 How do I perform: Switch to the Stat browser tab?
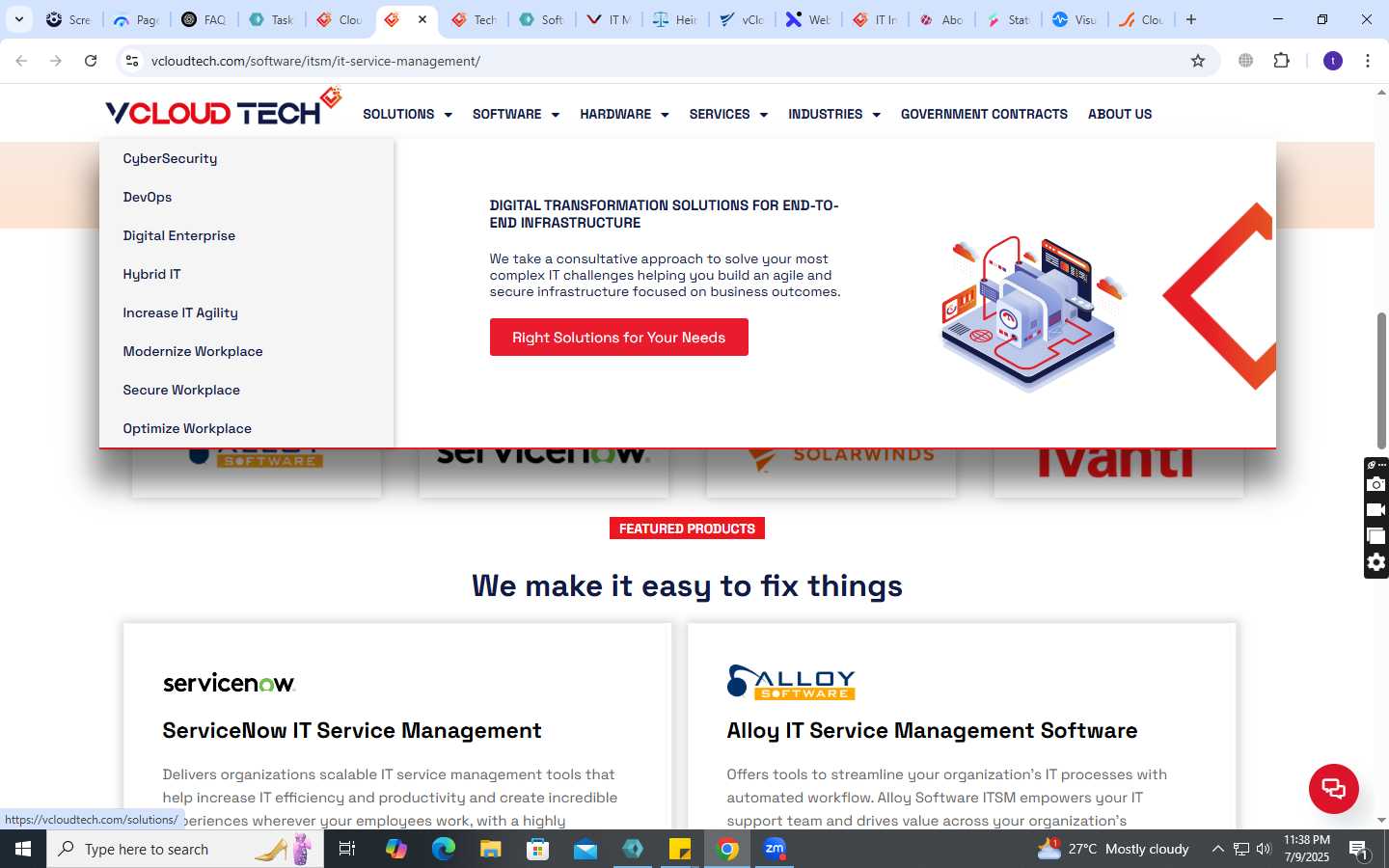[x=1008, y=19]
